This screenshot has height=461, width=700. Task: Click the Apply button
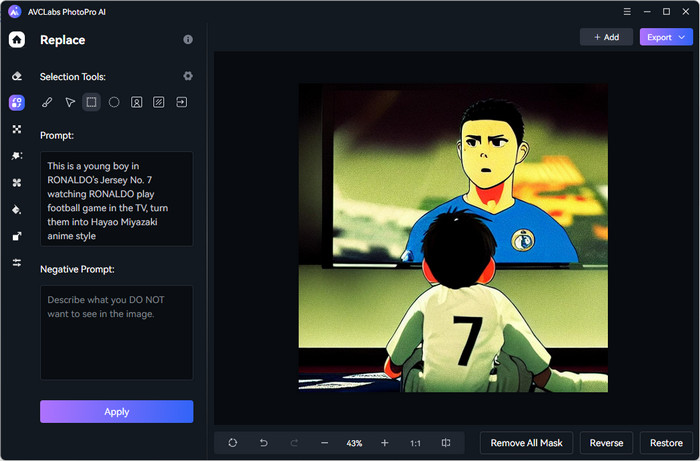pyautogui.click(x=116, y=412)
